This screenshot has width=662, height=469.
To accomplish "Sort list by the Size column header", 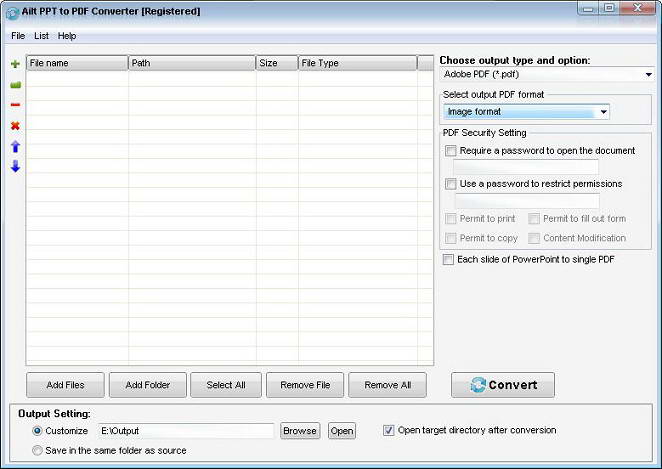I will point(277,63).
